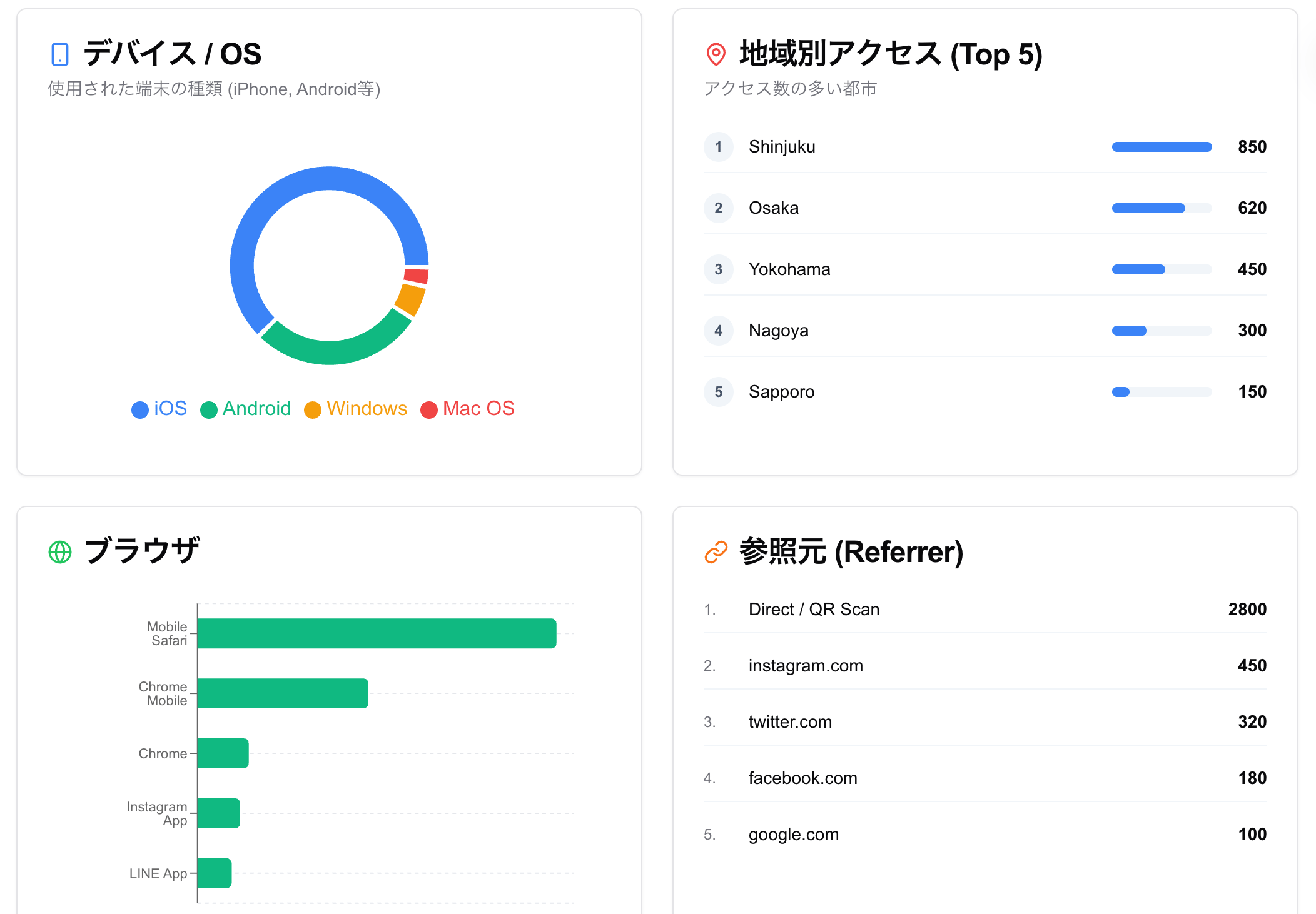The height and width of the screenshot is (914, 1316).
Task: Click the orange link Referrer icon
Action: 716,552
